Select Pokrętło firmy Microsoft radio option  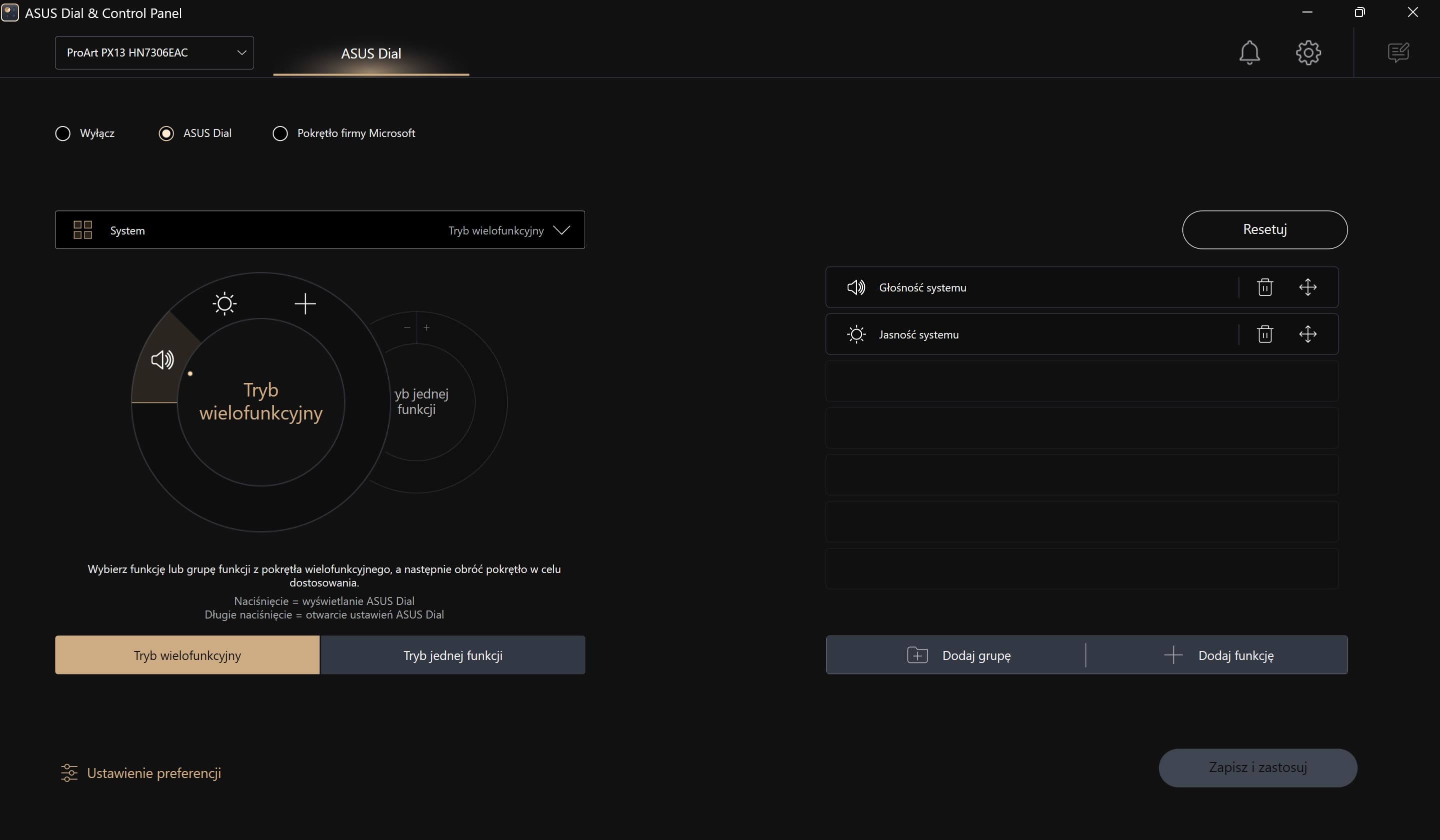tap(280, 133)
